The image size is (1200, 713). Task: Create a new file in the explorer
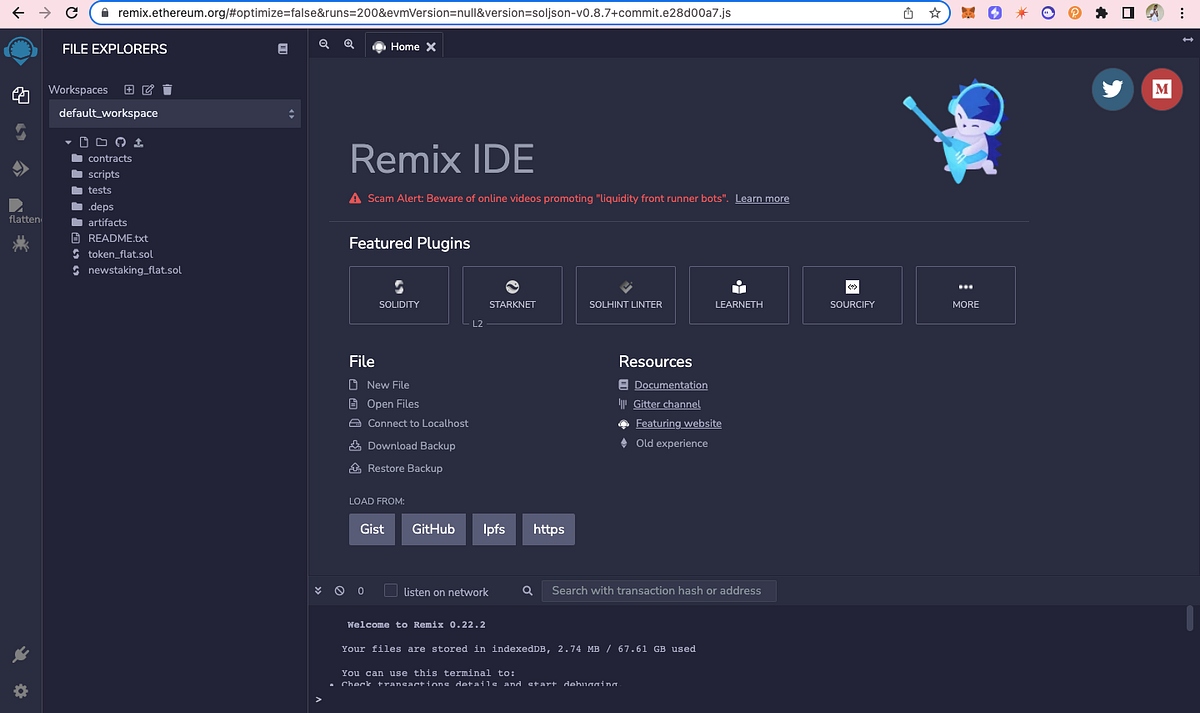pos(83,142)
